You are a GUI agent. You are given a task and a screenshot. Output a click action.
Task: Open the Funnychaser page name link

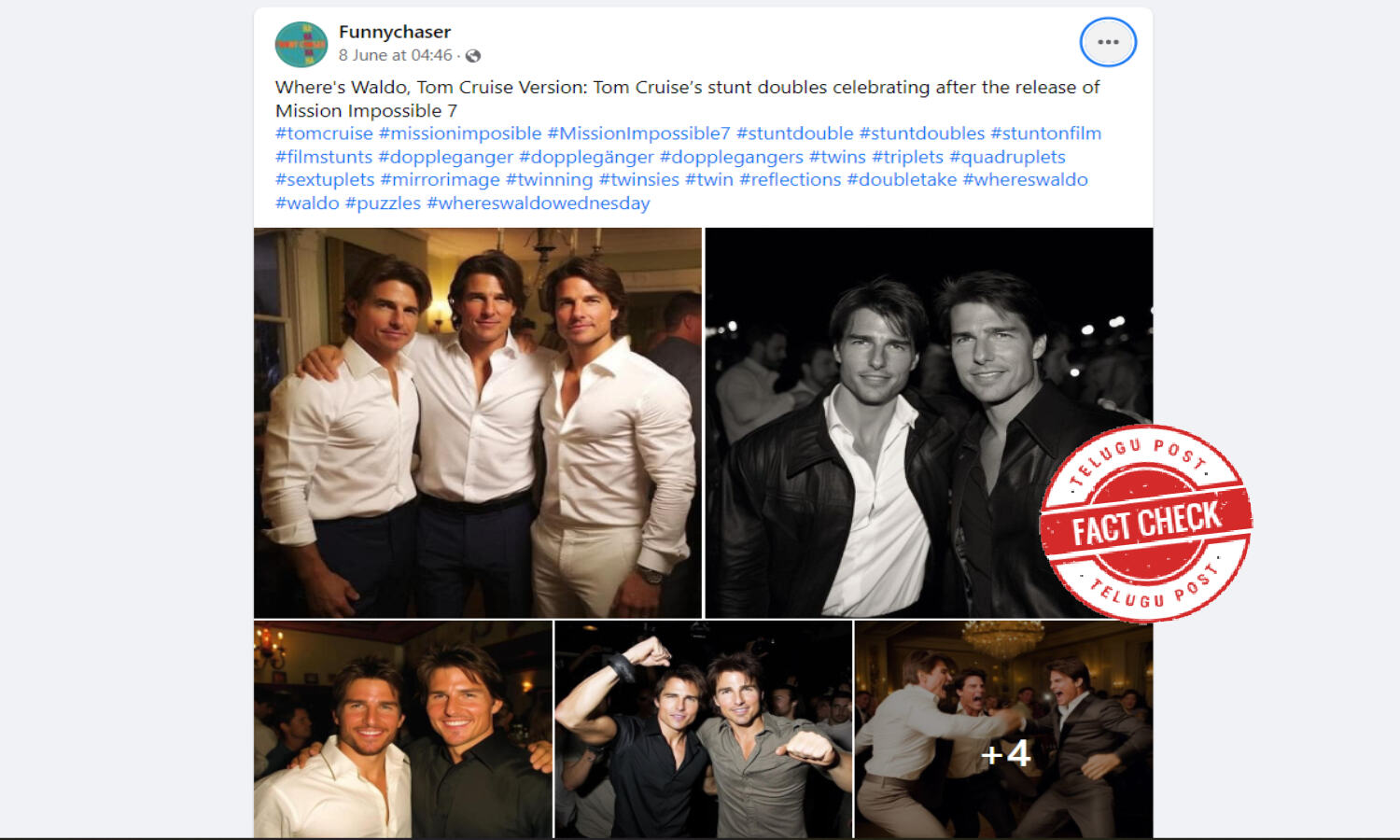(x=395, y=32)
